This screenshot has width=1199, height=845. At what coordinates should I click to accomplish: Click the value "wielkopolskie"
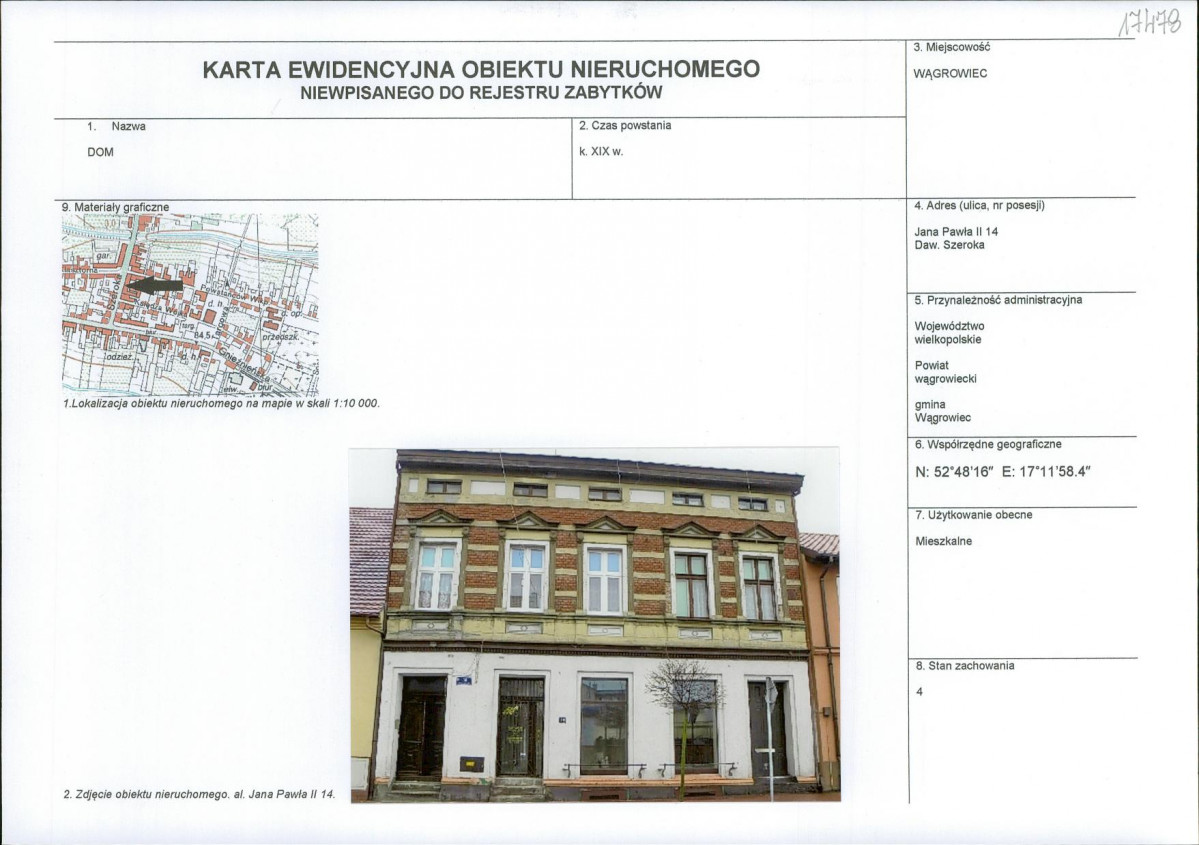pos(948,340)
